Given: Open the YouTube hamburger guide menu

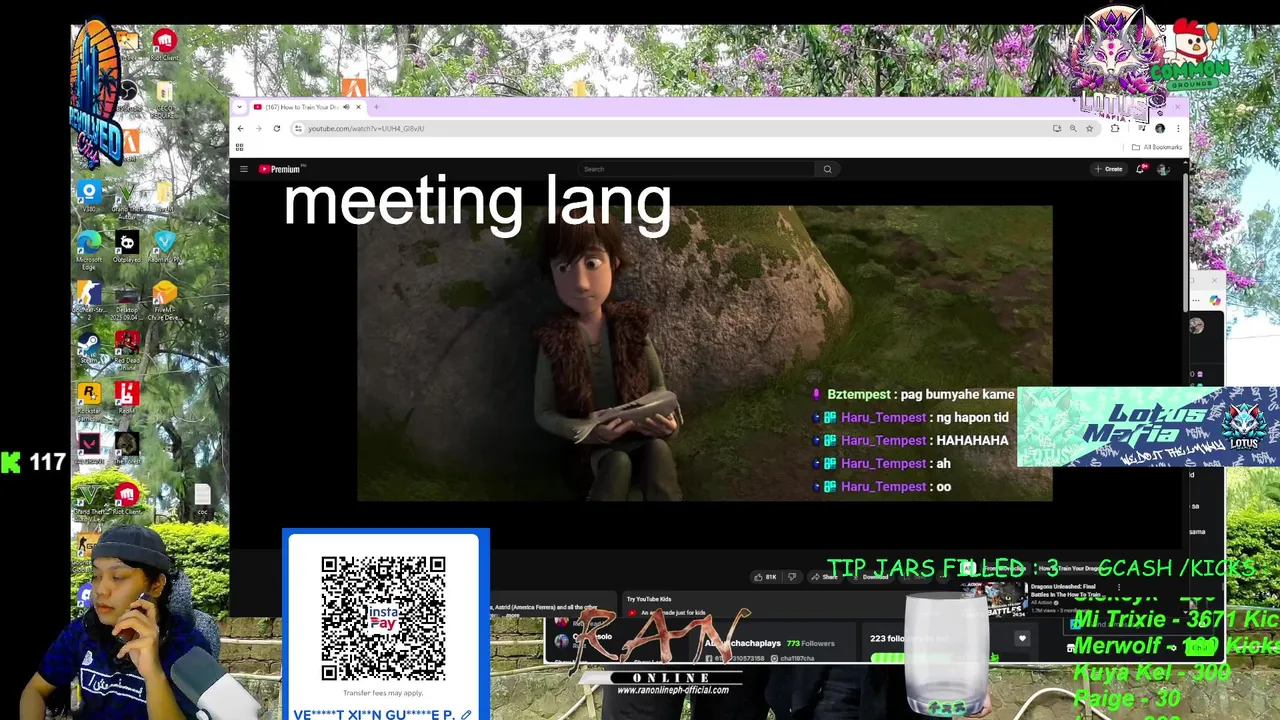Looking at the screenshot, I should (x=243, y=169).
